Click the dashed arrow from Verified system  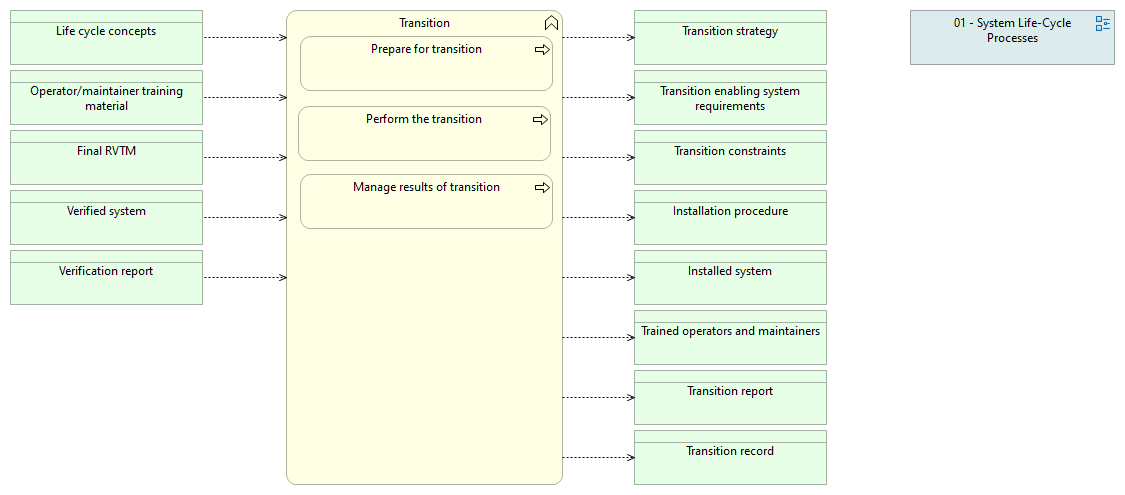point(245,217)
